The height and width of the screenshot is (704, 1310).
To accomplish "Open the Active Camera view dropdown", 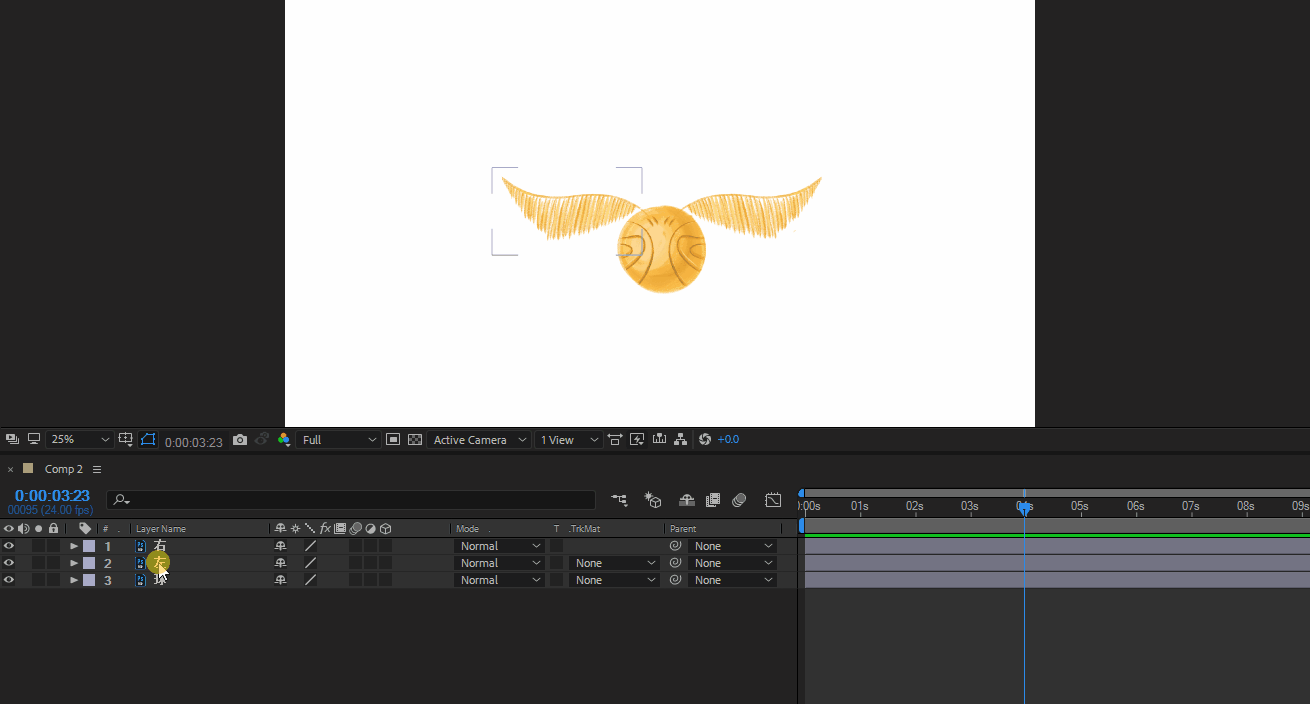I will pos(479,439).
